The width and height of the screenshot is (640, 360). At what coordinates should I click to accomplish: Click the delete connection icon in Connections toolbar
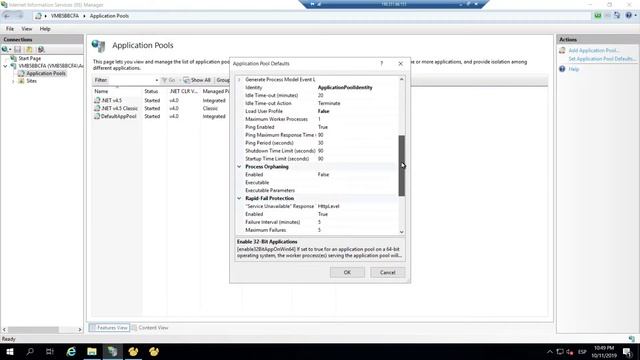pos(41,49)
